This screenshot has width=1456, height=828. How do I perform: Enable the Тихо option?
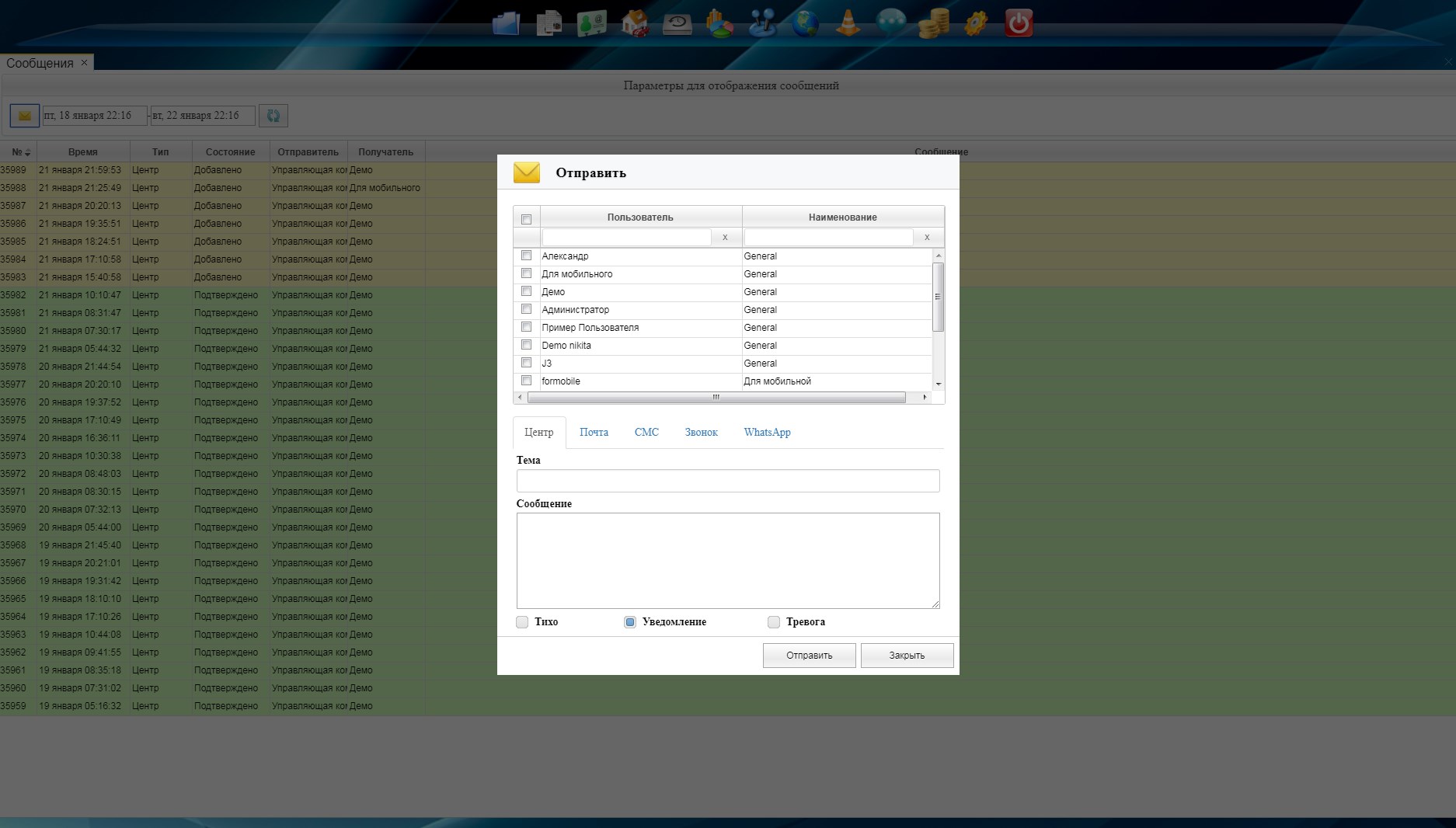pos(522,622)
